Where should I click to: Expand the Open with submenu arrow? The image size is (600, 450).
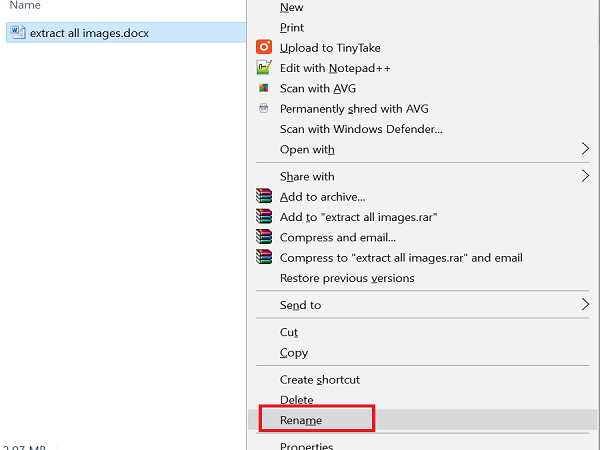click(585, 149)
